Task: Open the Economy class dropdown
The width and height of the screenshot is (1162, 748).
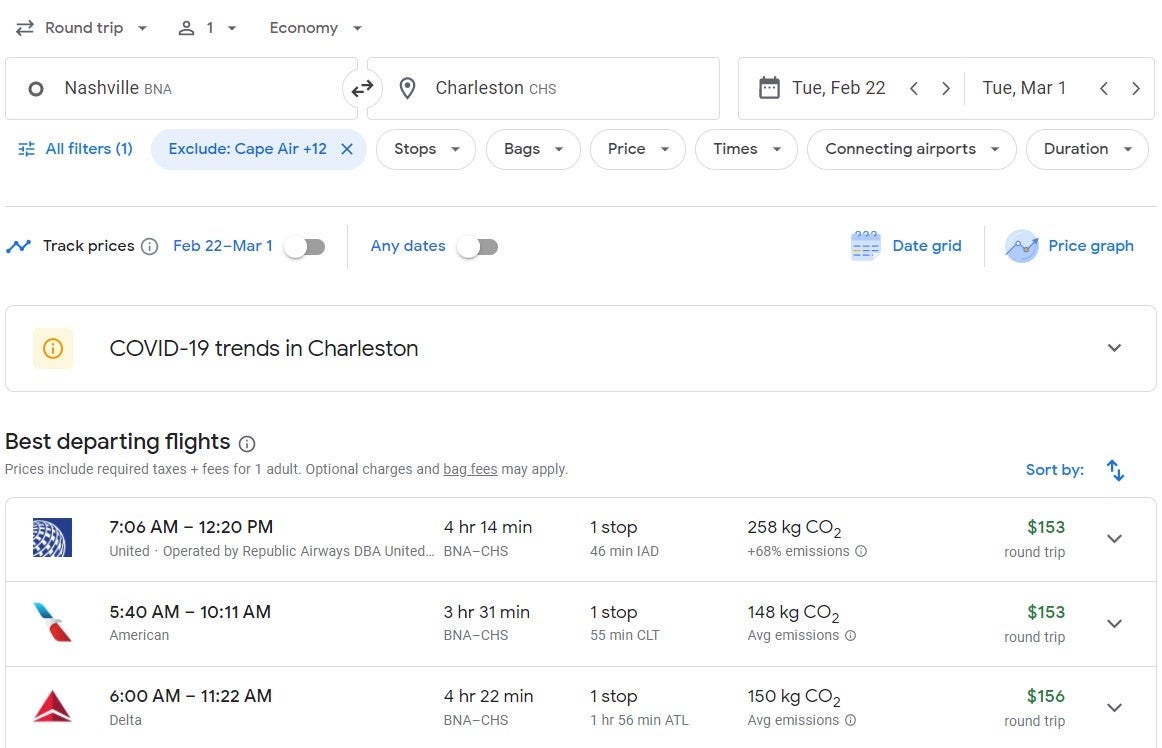Action: [316, 28]
